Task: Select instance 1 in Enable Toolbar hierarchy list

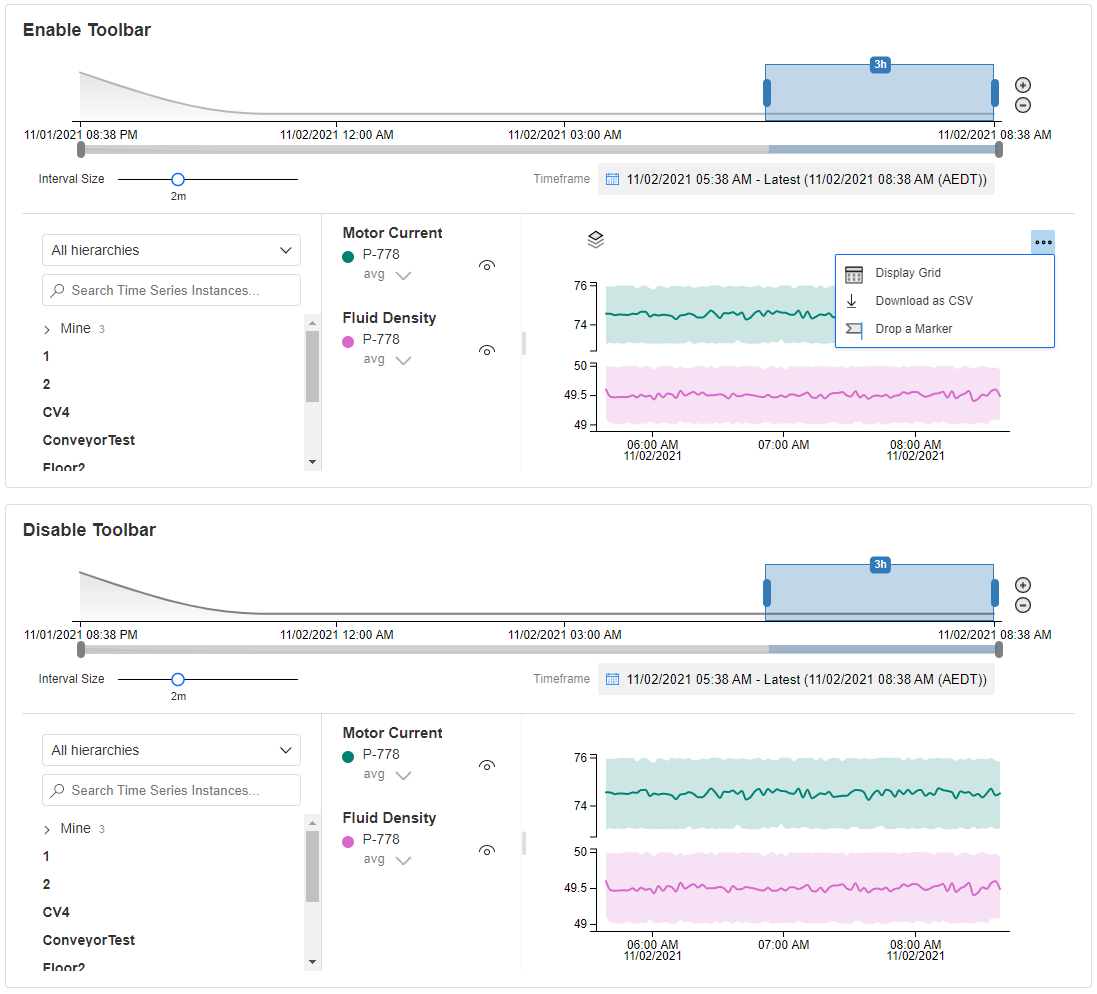Action: point(46,357)
